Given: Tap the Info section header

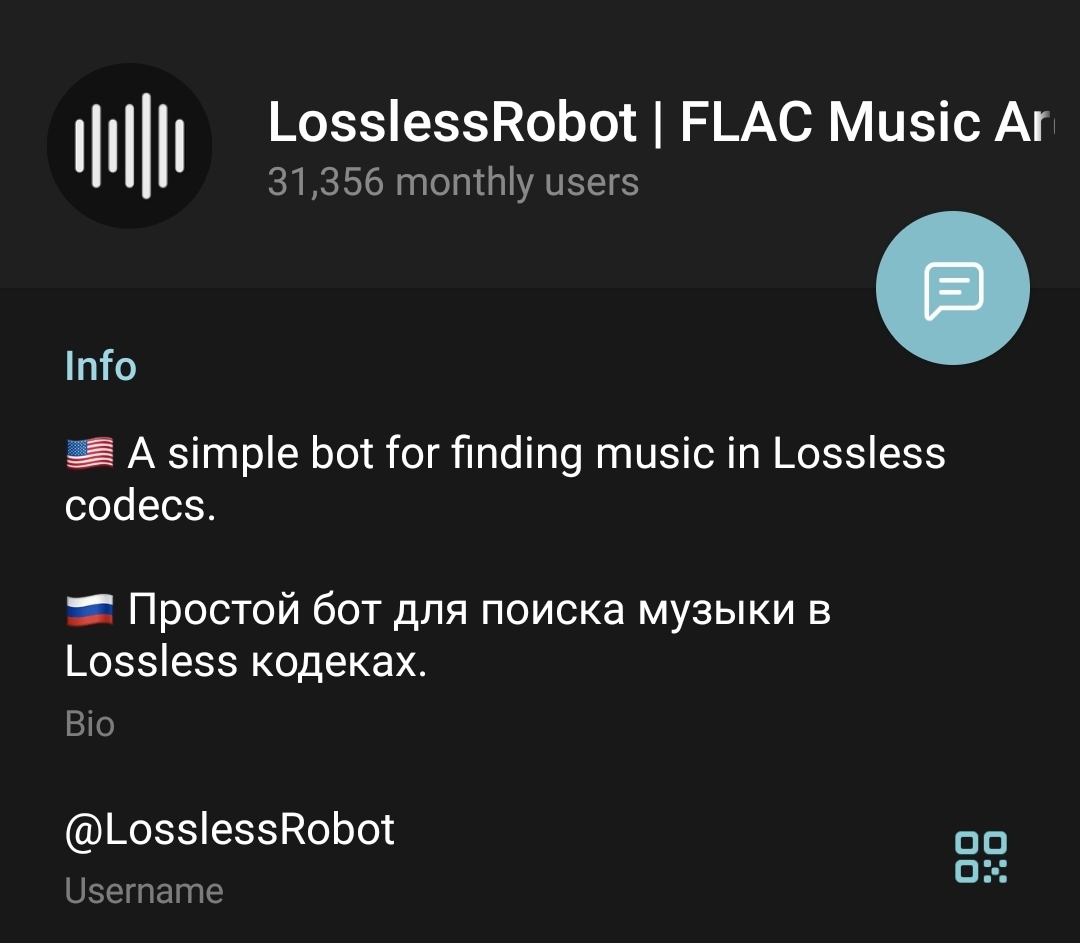Looking at the screenshot, I should click(x=101, y=366).
